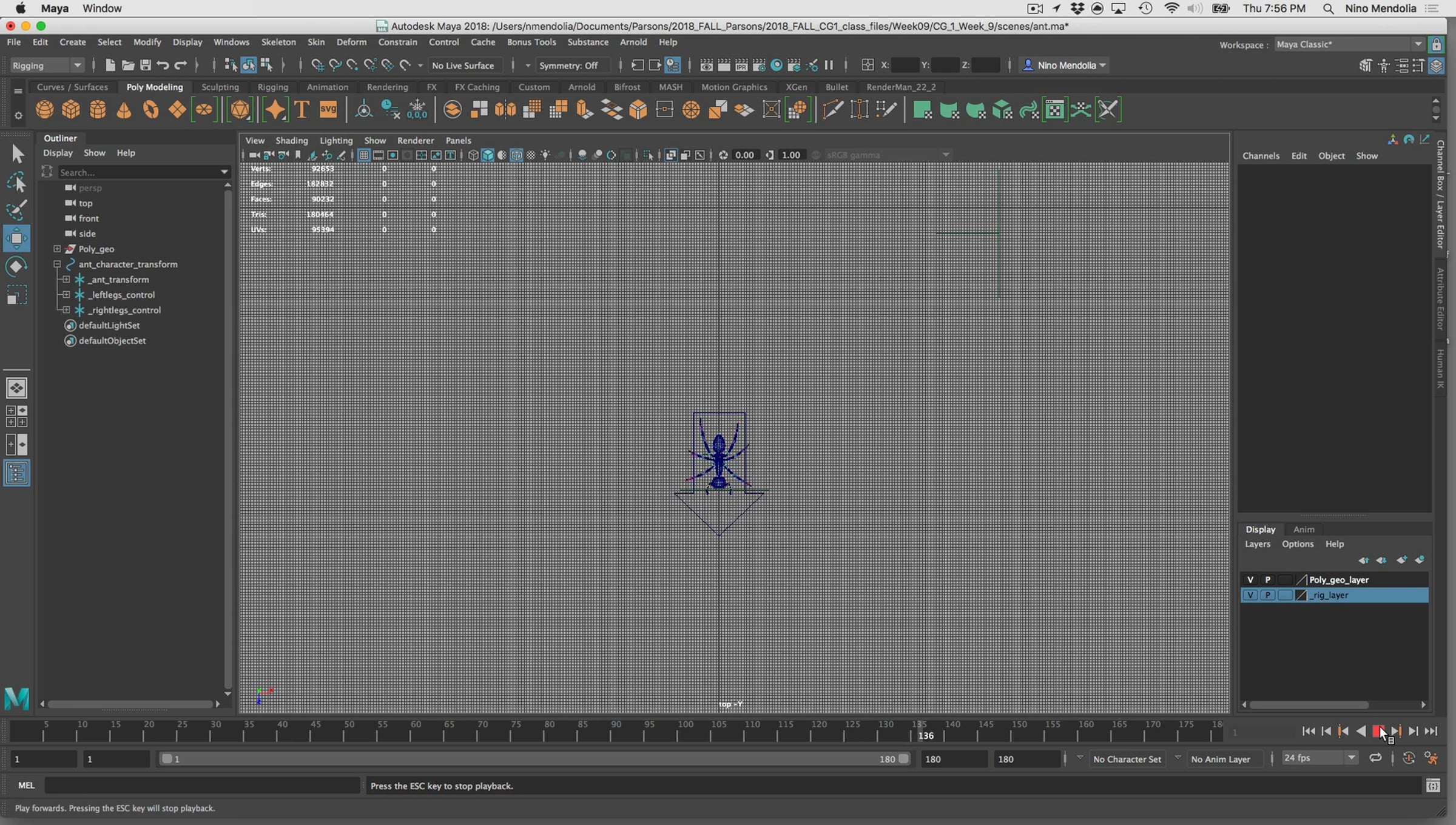Select the Rotate tool in toolbox
Viewport: 1456px width, 825px height.
click(x=16, y=267)
